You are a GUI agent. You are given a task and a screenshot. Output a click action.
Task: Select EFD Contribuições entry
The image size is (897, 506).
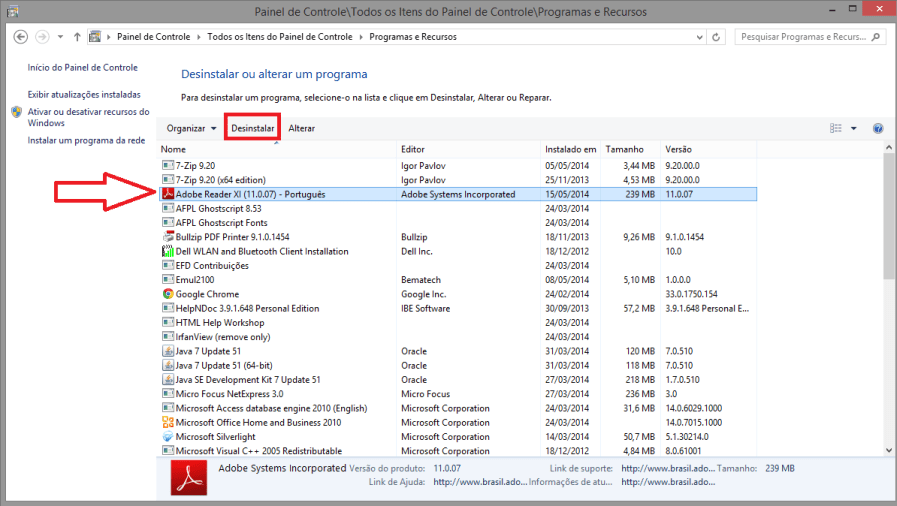(212, 265)
